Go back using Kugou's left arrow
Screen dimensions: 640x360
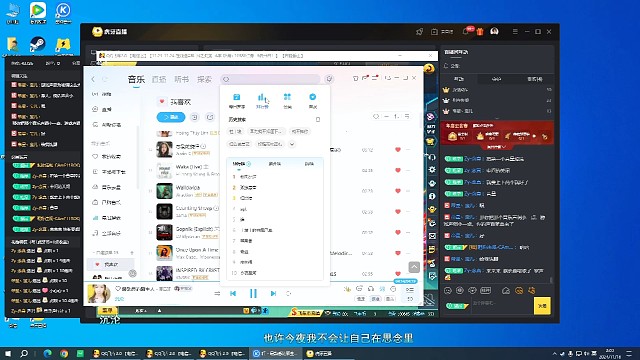[93, 79]
